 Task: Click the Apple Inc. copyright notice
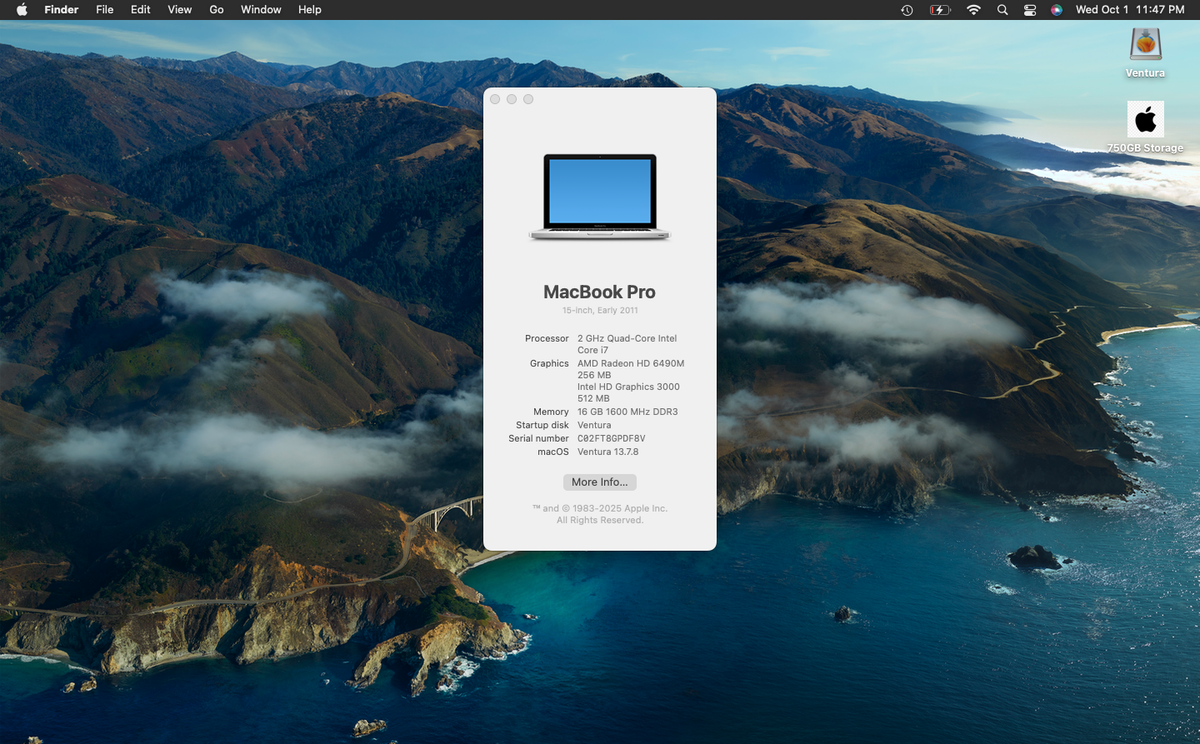pyautogui.click(x=600, y=514)
